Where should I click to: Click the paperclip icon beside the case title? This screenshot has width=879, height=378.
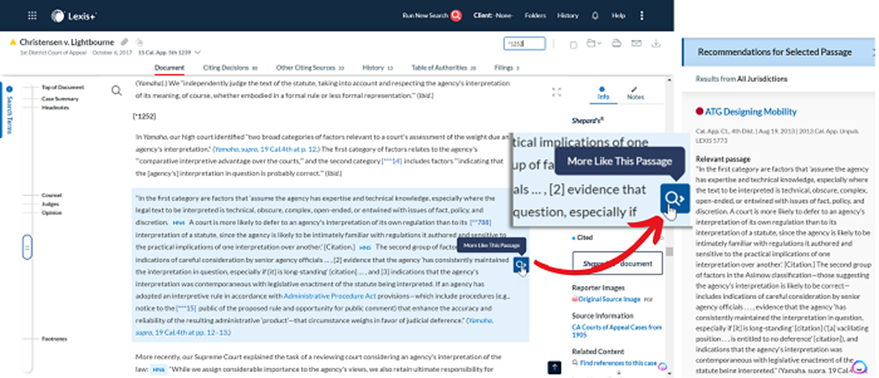124,42
